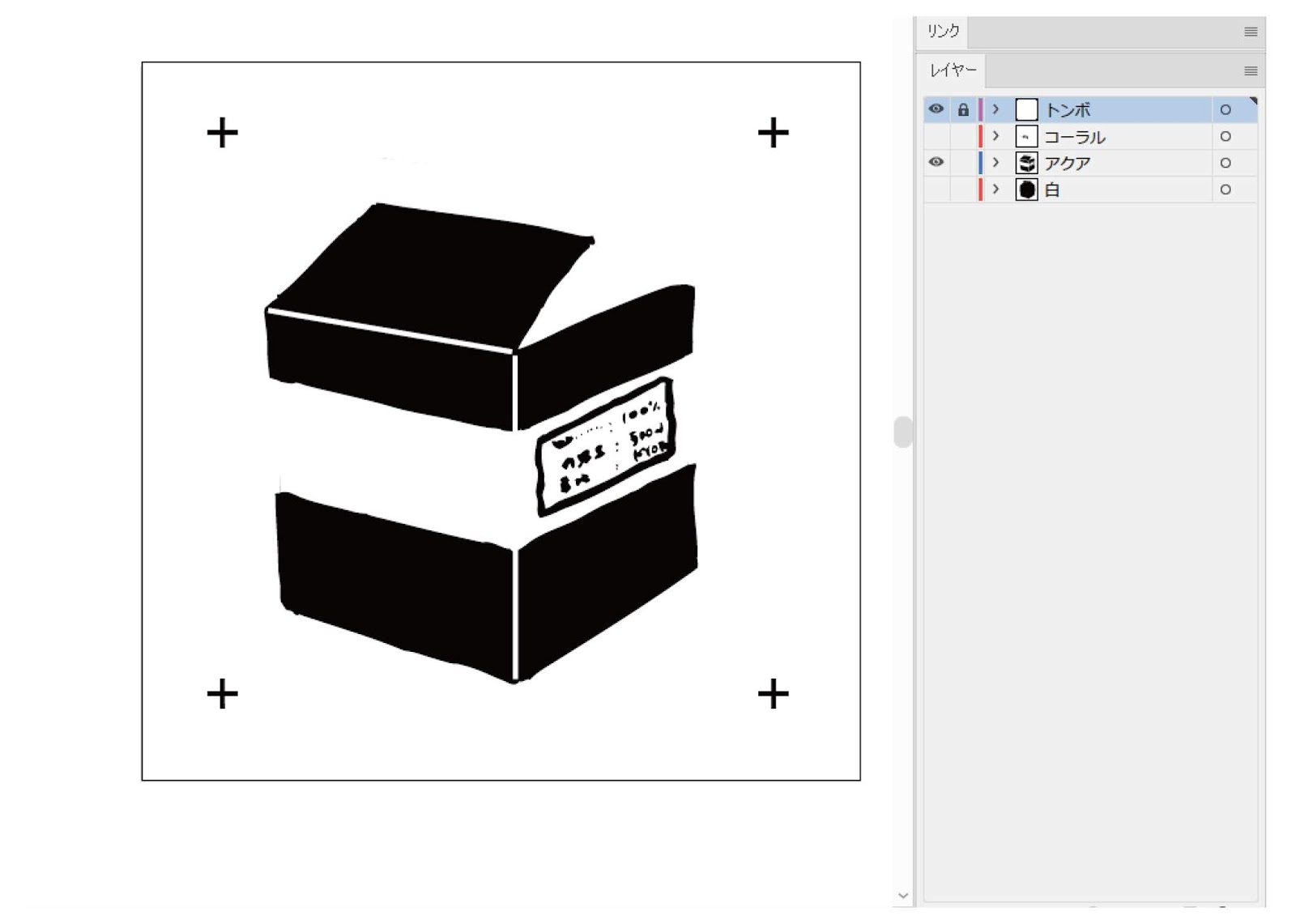This screenshot has width=1296, height=924.
Task: Expand the 白 layer chevron
Action: point(996,189)
